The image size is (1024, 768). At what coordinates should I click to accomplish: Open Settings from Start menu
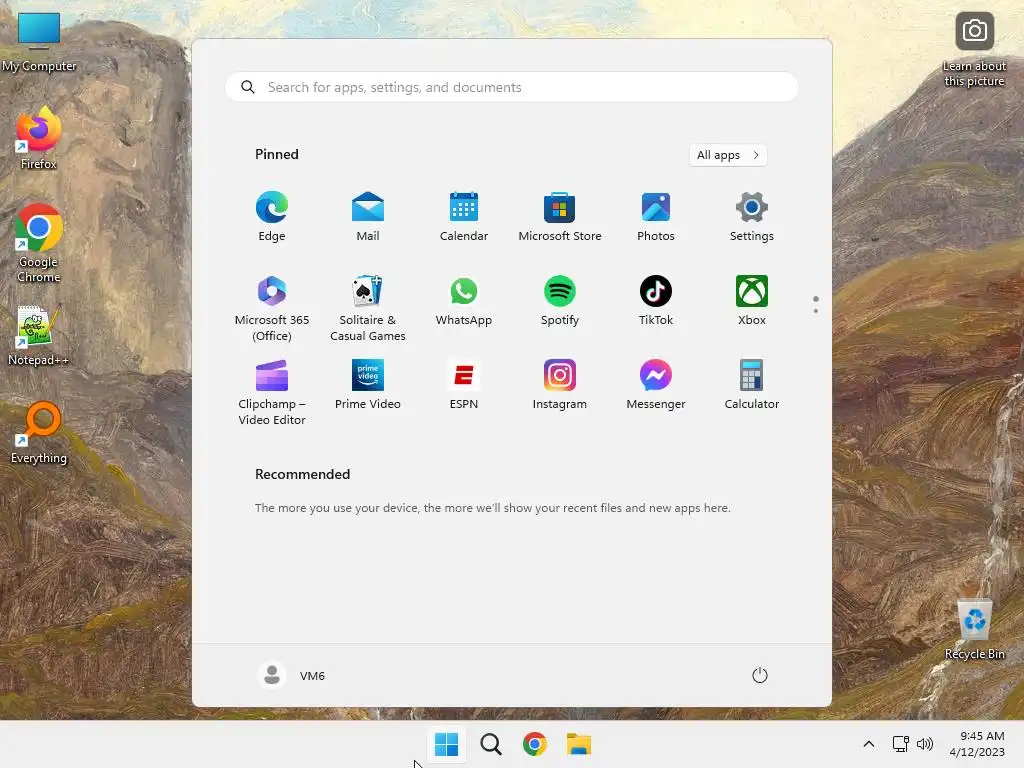(752, 217)
